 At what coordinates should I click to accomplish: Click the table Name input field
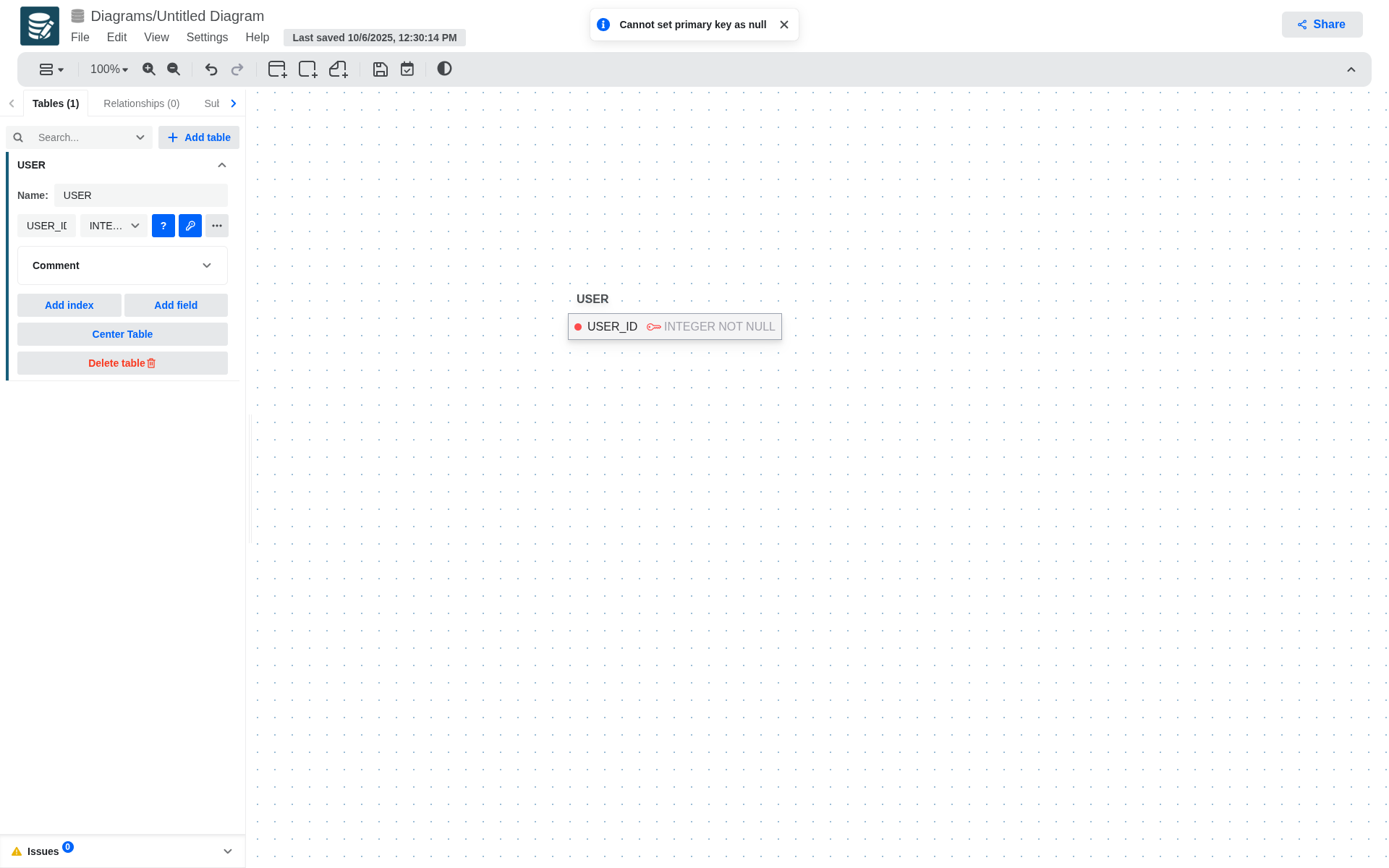point(141,195)
